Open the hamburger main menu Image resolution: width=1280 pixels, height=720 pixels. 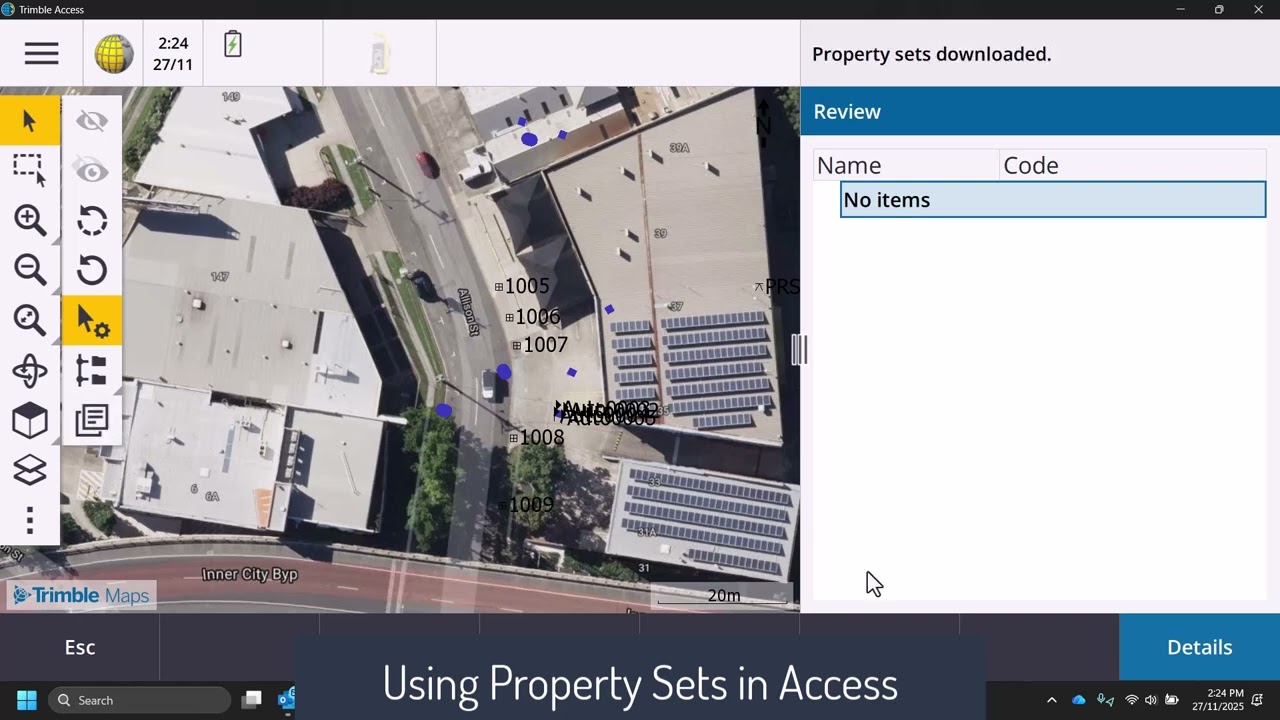pos(41,53)
